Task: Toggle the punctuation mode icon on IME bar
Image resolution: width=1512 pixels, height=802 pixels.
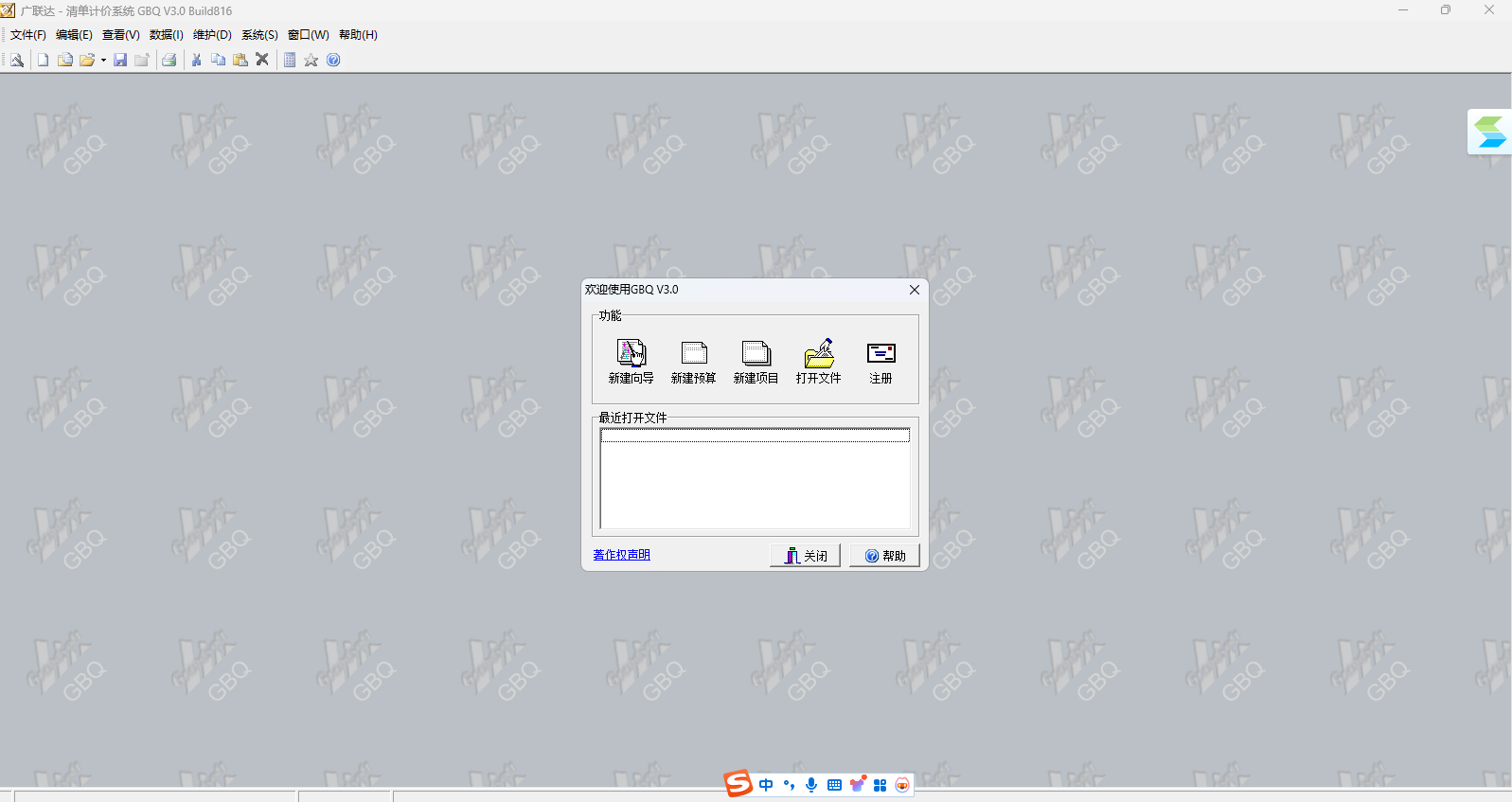Action: (789, 785)
